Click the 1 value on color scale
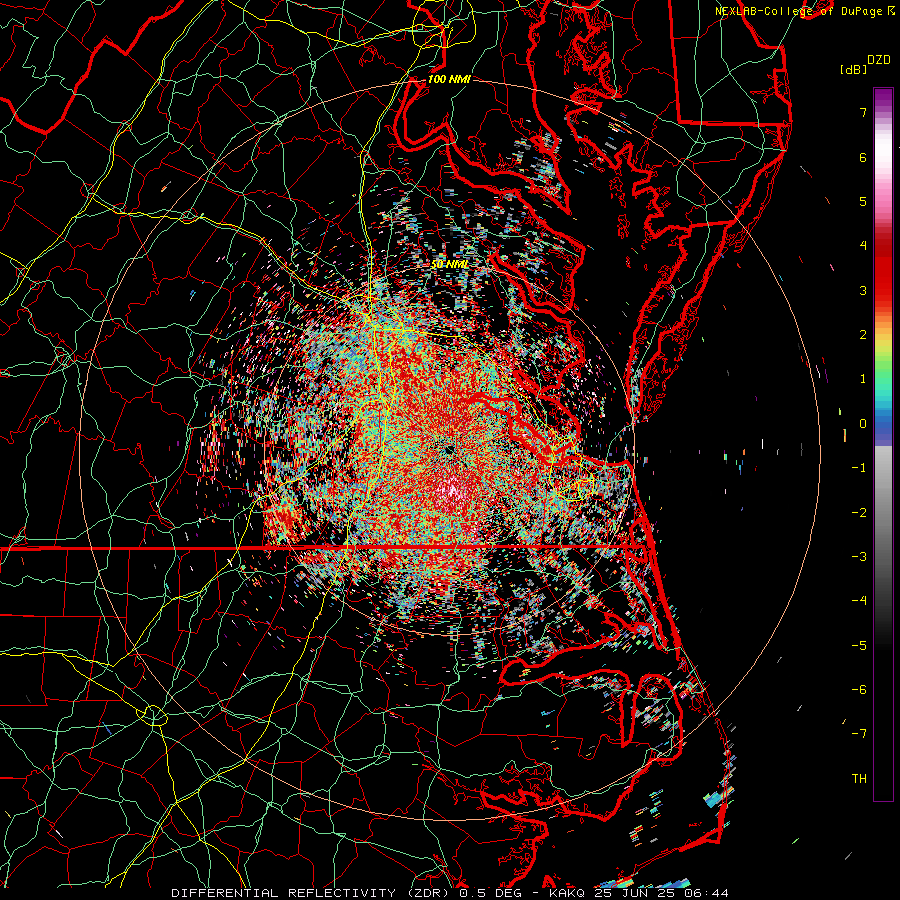This screenshot has width=900, height=900. (863, 379)
